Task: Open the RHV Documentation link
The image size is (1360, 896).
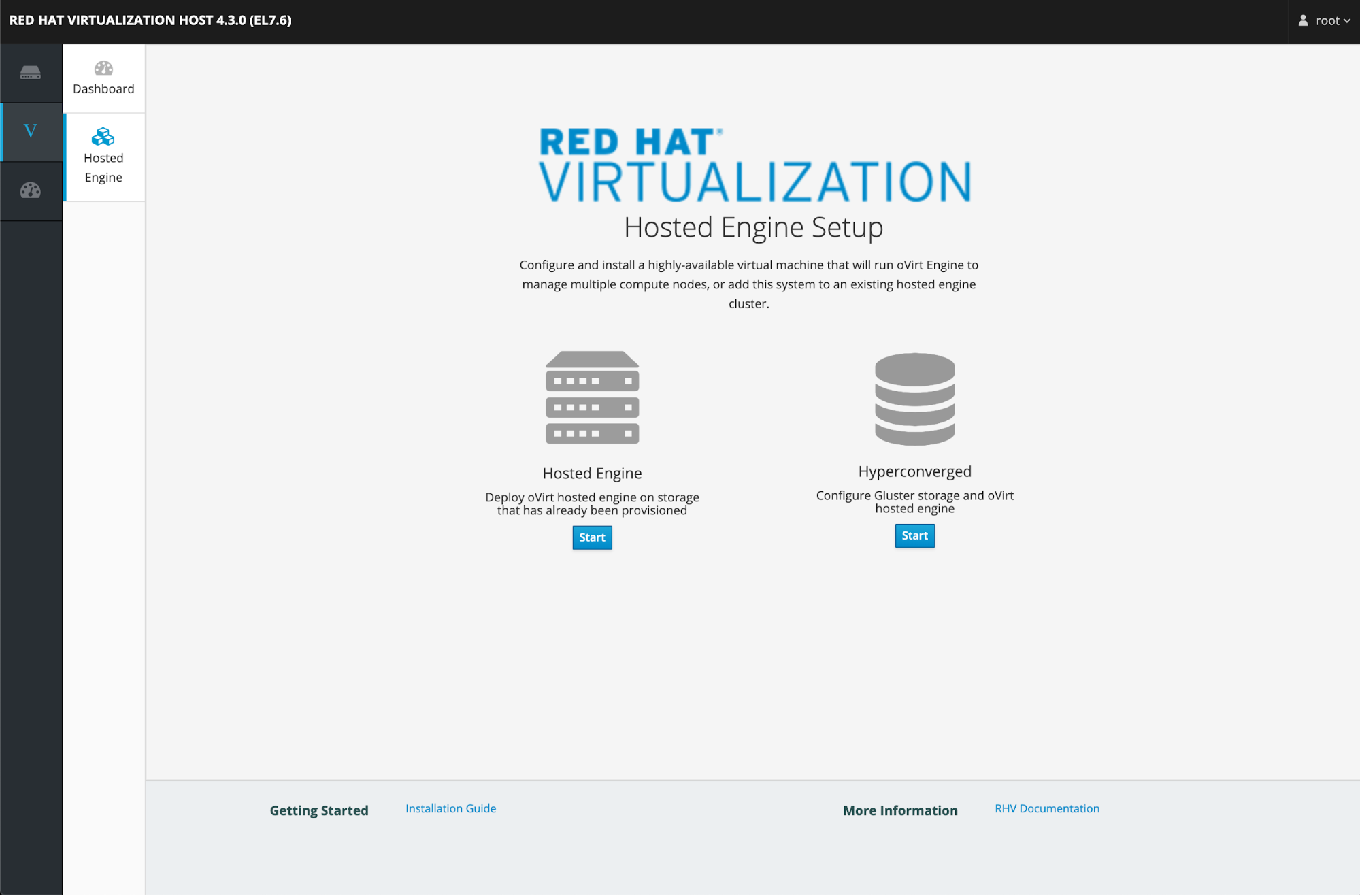Action: tap(1046, 808)
